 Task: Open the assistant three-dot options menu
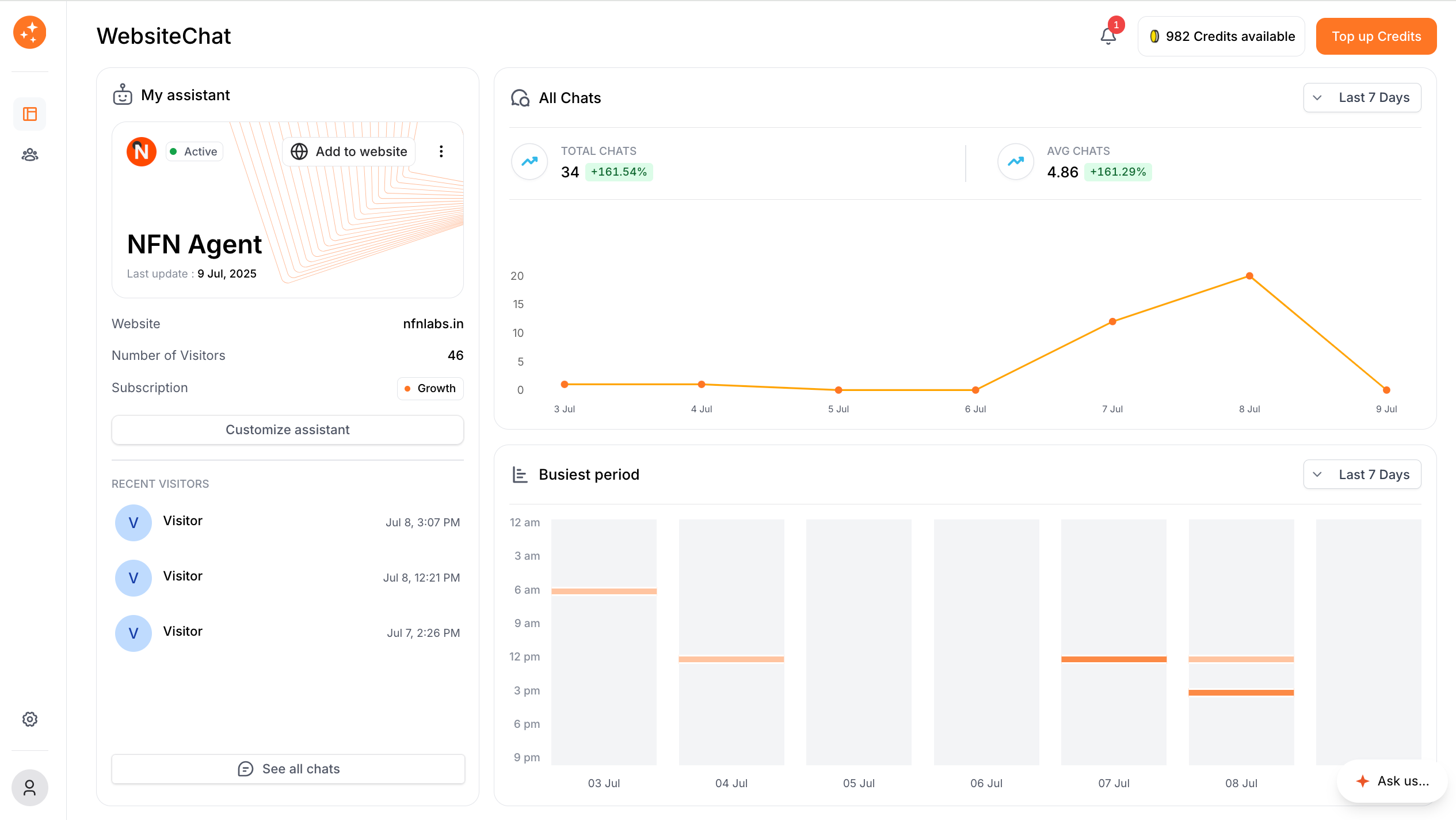click(441, 151)
